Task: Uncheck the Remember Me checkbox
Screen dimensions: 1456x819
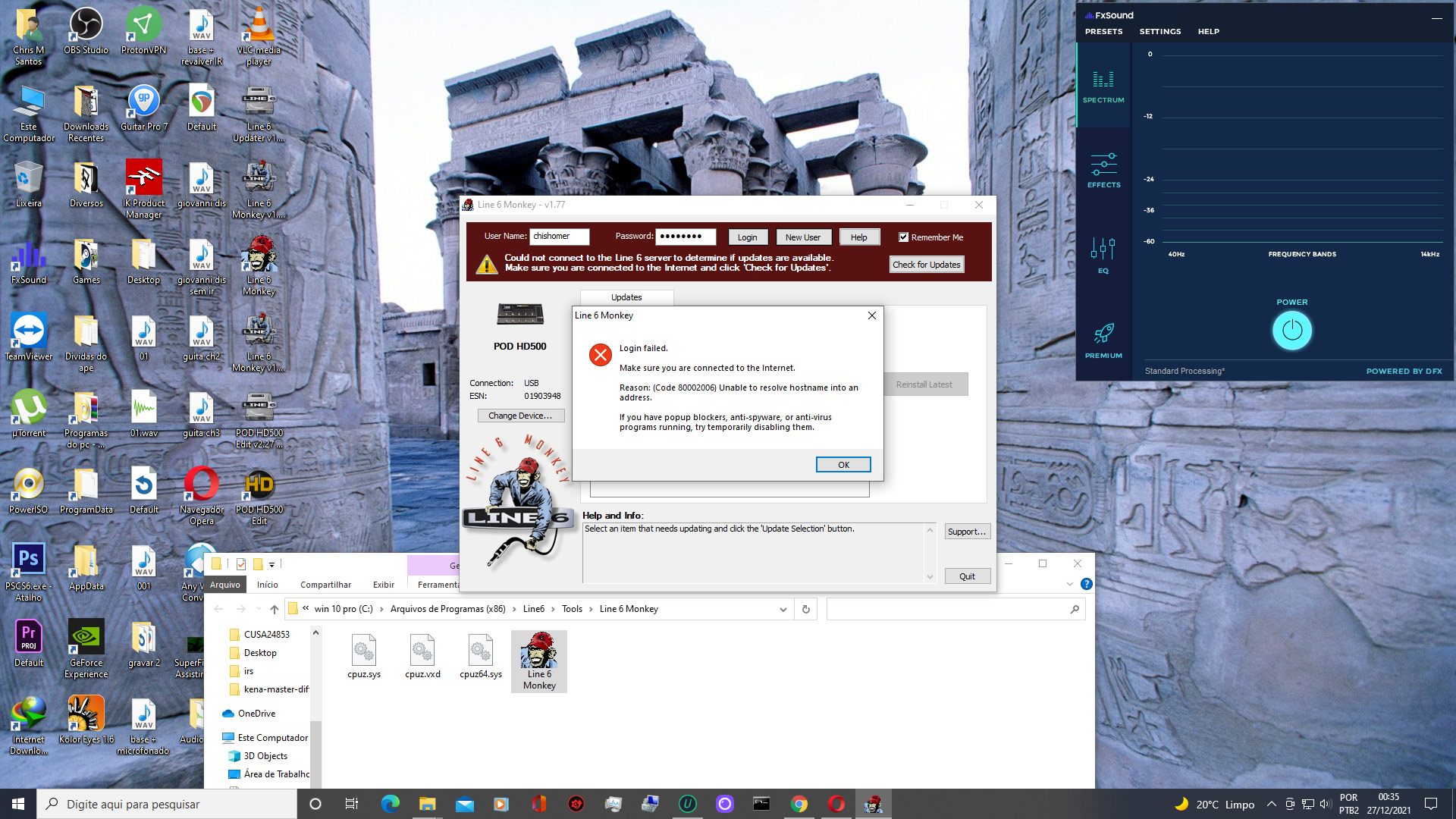Action: click(903, 237)
